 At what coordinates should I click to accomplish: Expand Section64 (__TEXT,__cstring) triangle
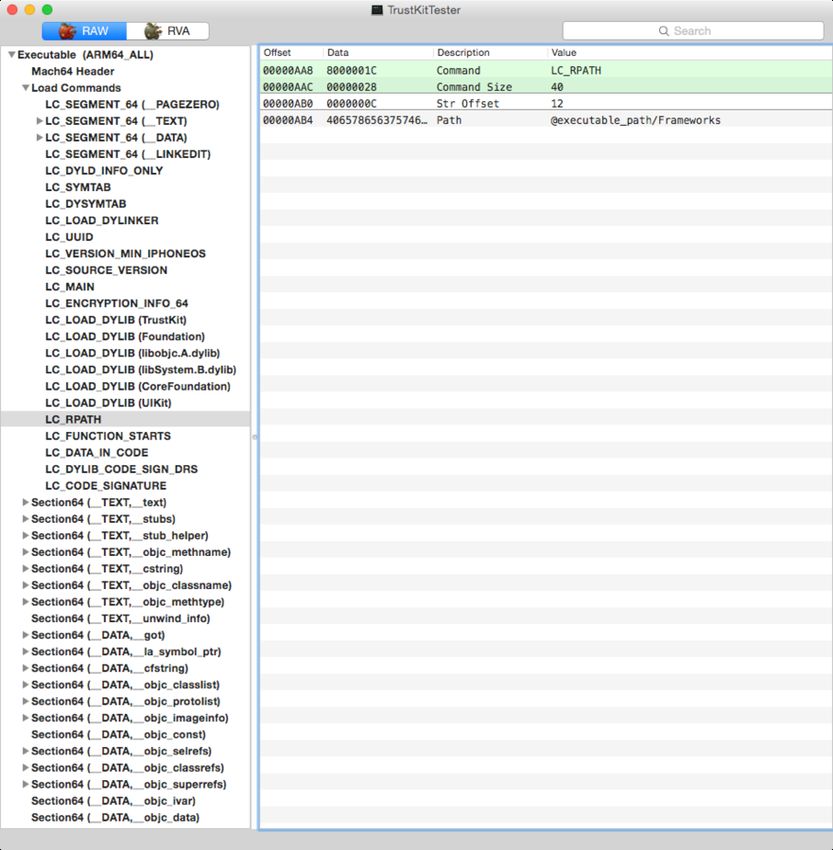pyautogui.click(x=25, y=569)
